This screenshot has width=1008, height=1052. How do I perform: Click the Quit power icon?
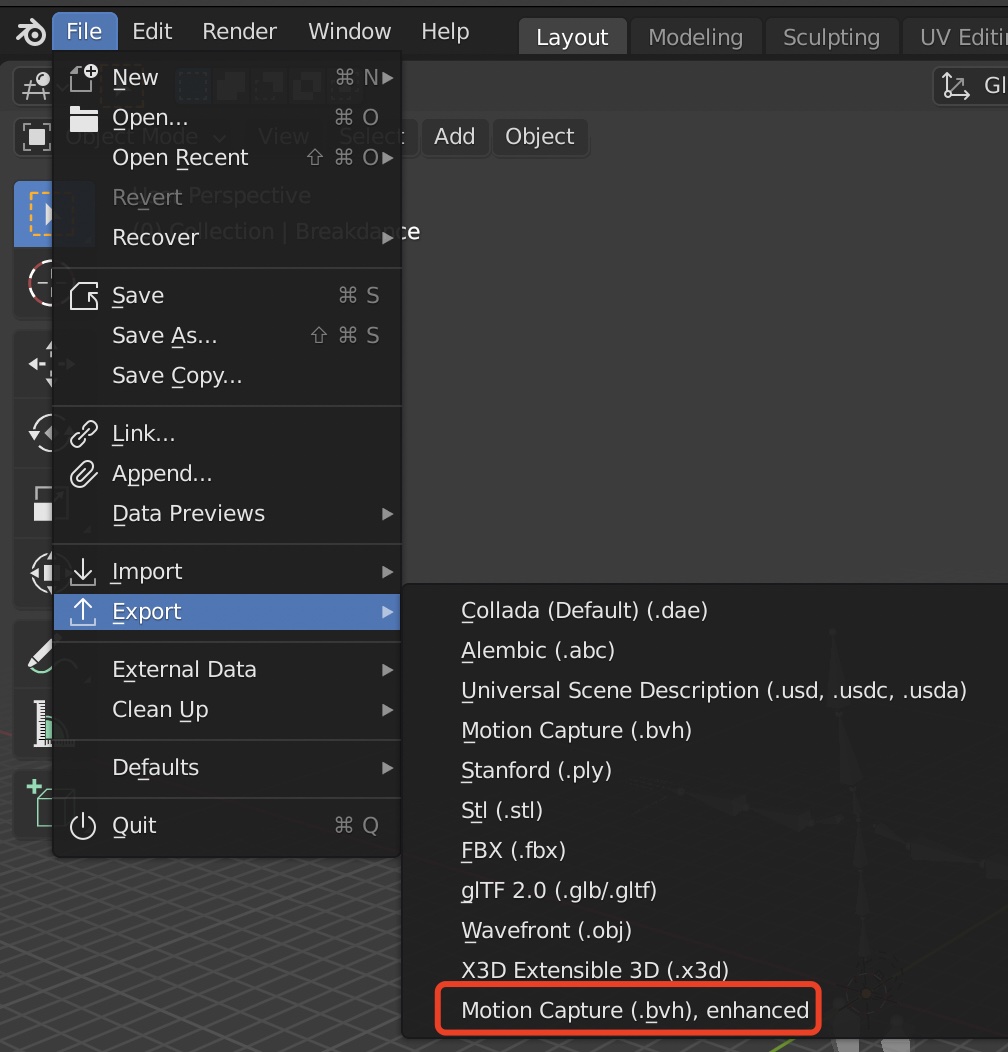pyautogui.click(x=83, y=826)
